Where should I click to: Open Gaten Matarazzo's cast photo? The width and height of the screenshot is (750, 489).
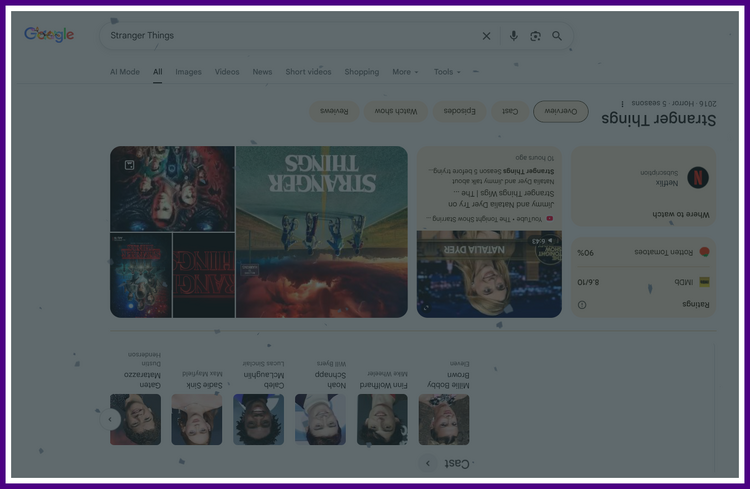pos(135,420)
